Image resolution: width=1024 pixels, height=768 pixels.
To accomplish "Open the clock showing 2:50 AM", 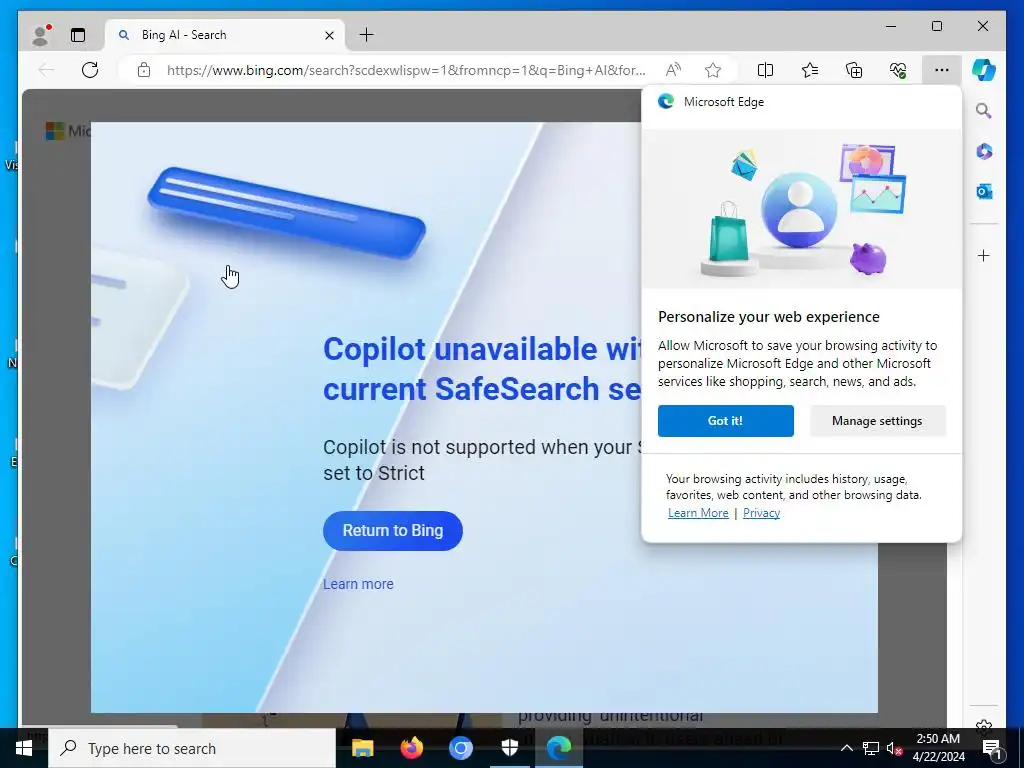I will coord(938,748).
